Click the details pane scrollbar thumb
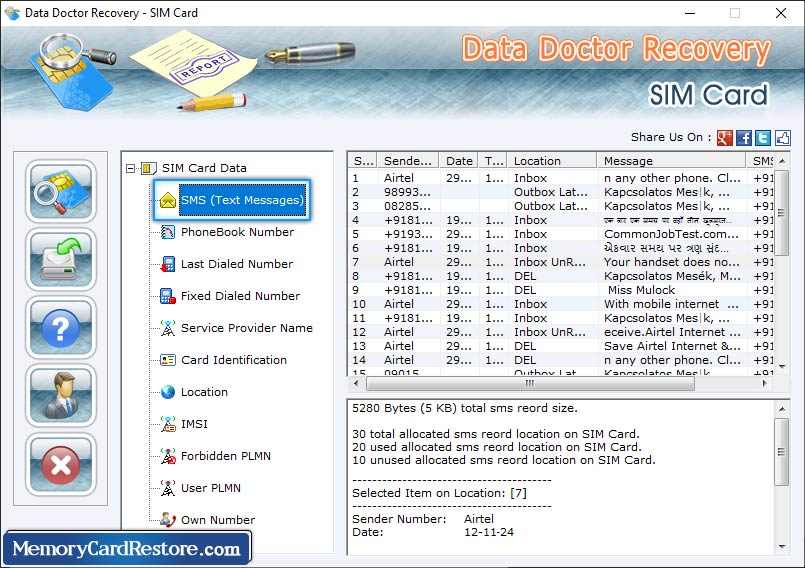The width and height of the screenshot is (805, 568). 781,451
